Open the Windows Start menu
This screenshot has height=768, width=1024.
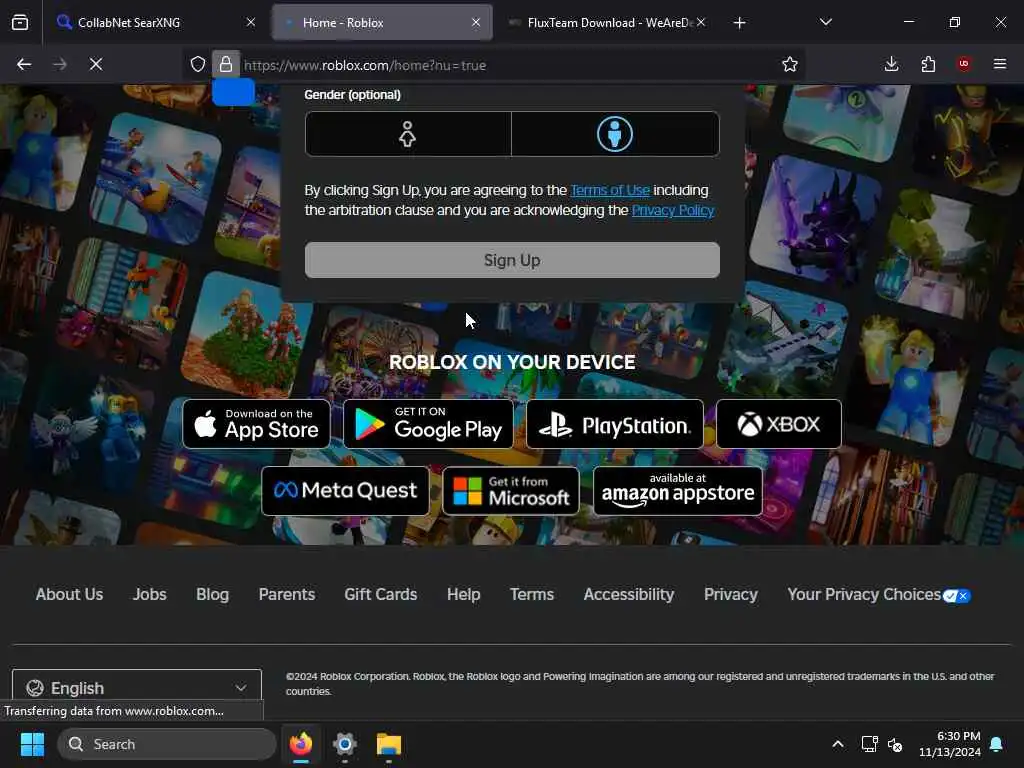32,744
